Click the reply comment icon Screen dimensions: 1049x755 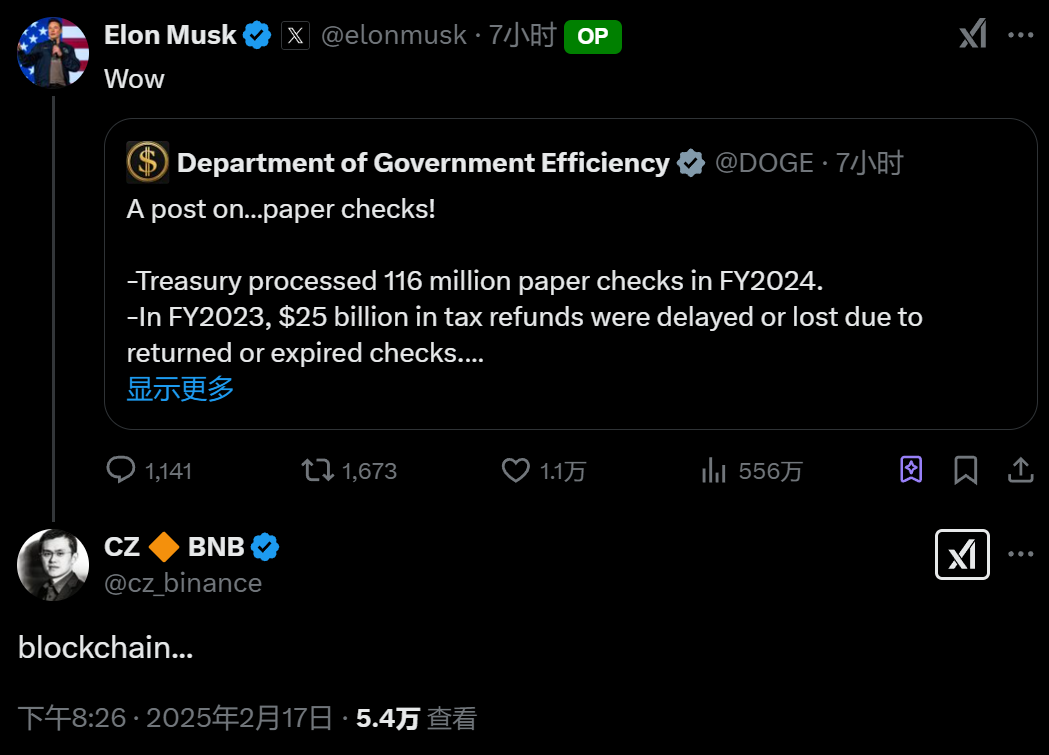pyautogui.click(x=122, y=470)
